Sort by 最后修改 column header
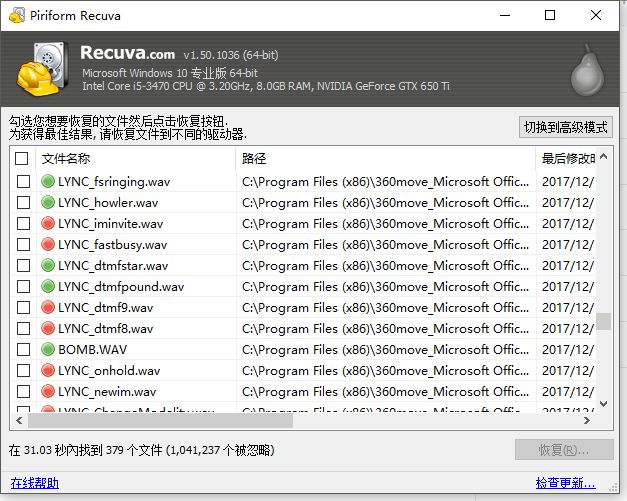 click(x=566, y=159)
